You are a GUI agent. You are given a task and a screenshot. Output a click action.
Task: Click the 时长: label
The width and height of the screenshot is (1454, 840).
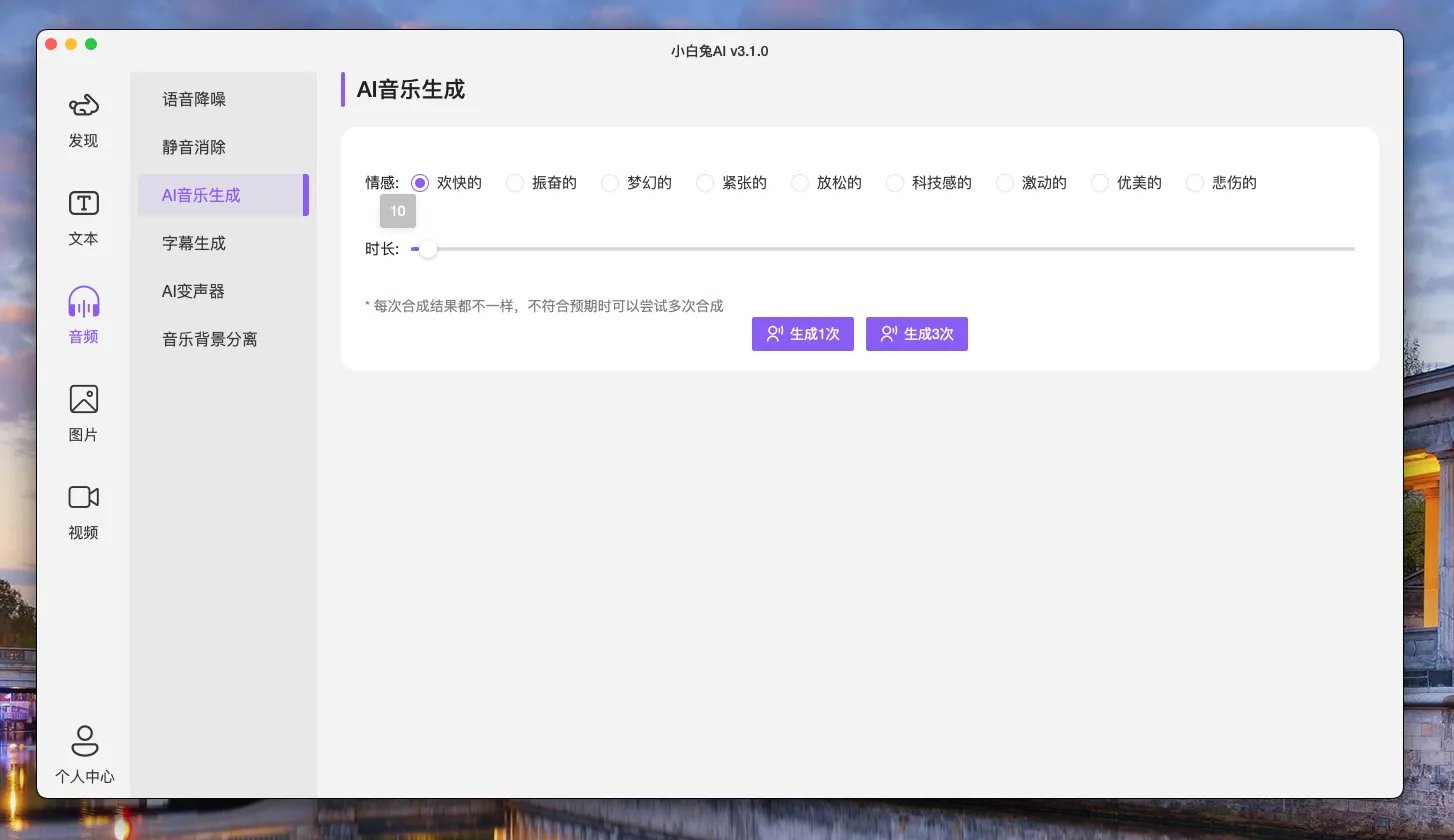(x=382, y=249)
